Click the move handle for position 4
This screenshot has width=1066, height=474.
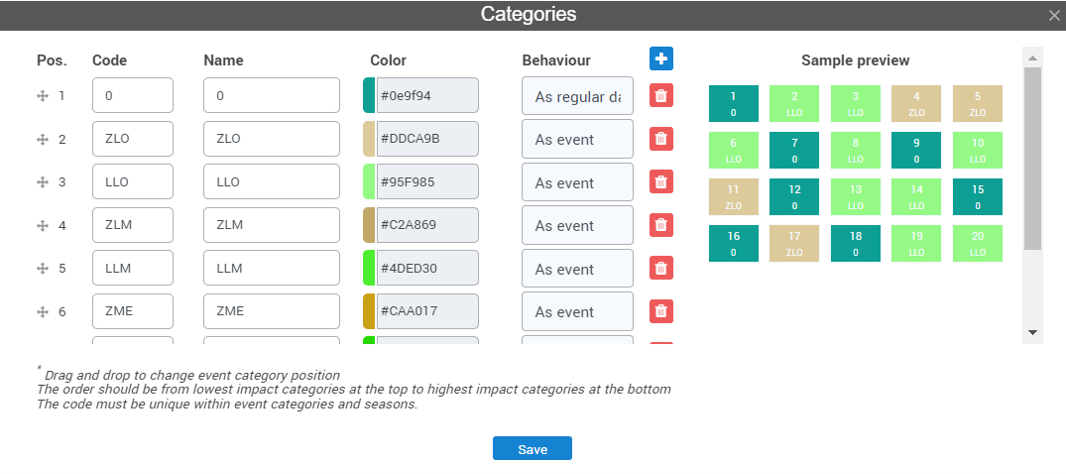coord(42,226)
